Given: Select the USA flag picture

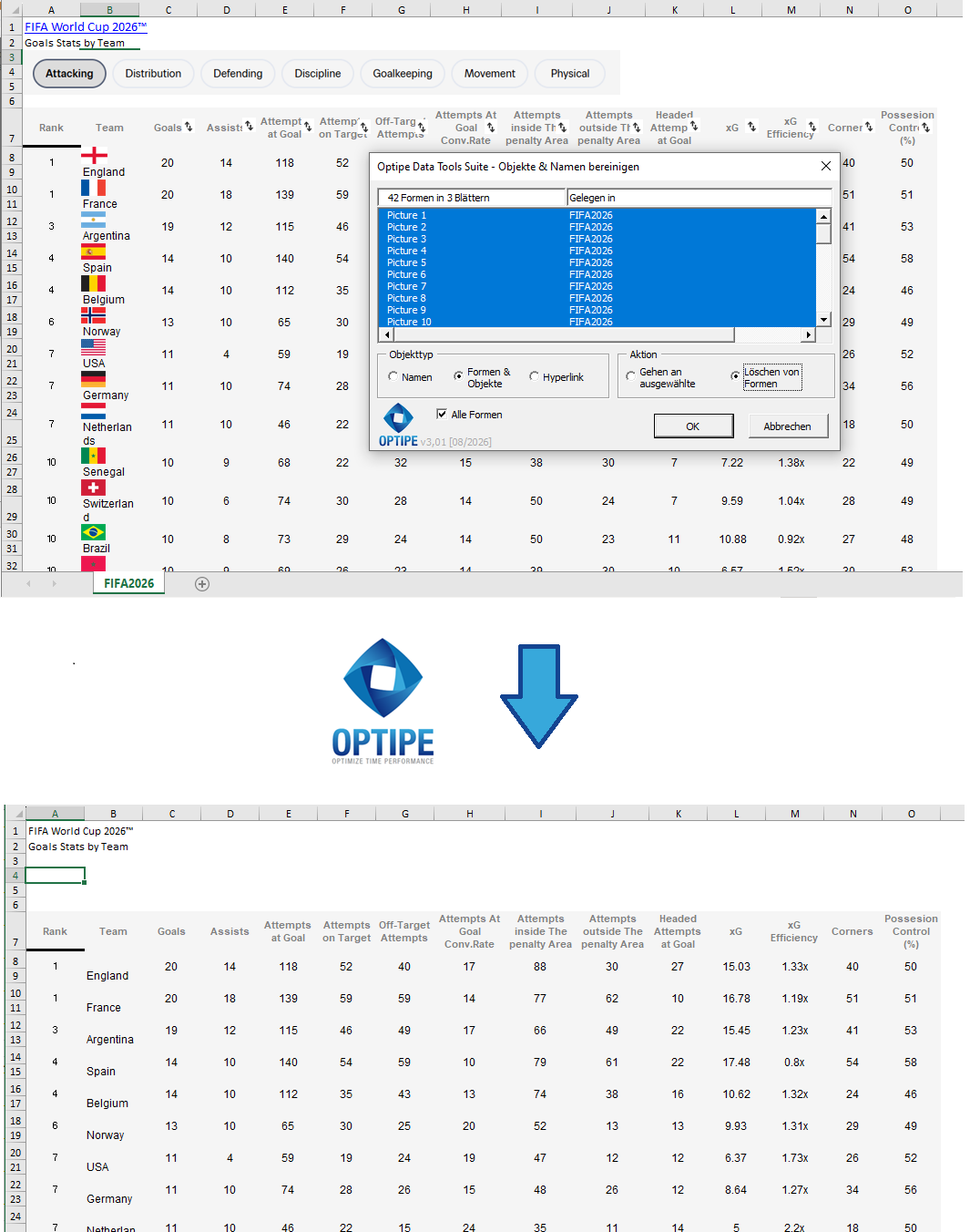Looking at the screenshot, I should coord(93,347).
